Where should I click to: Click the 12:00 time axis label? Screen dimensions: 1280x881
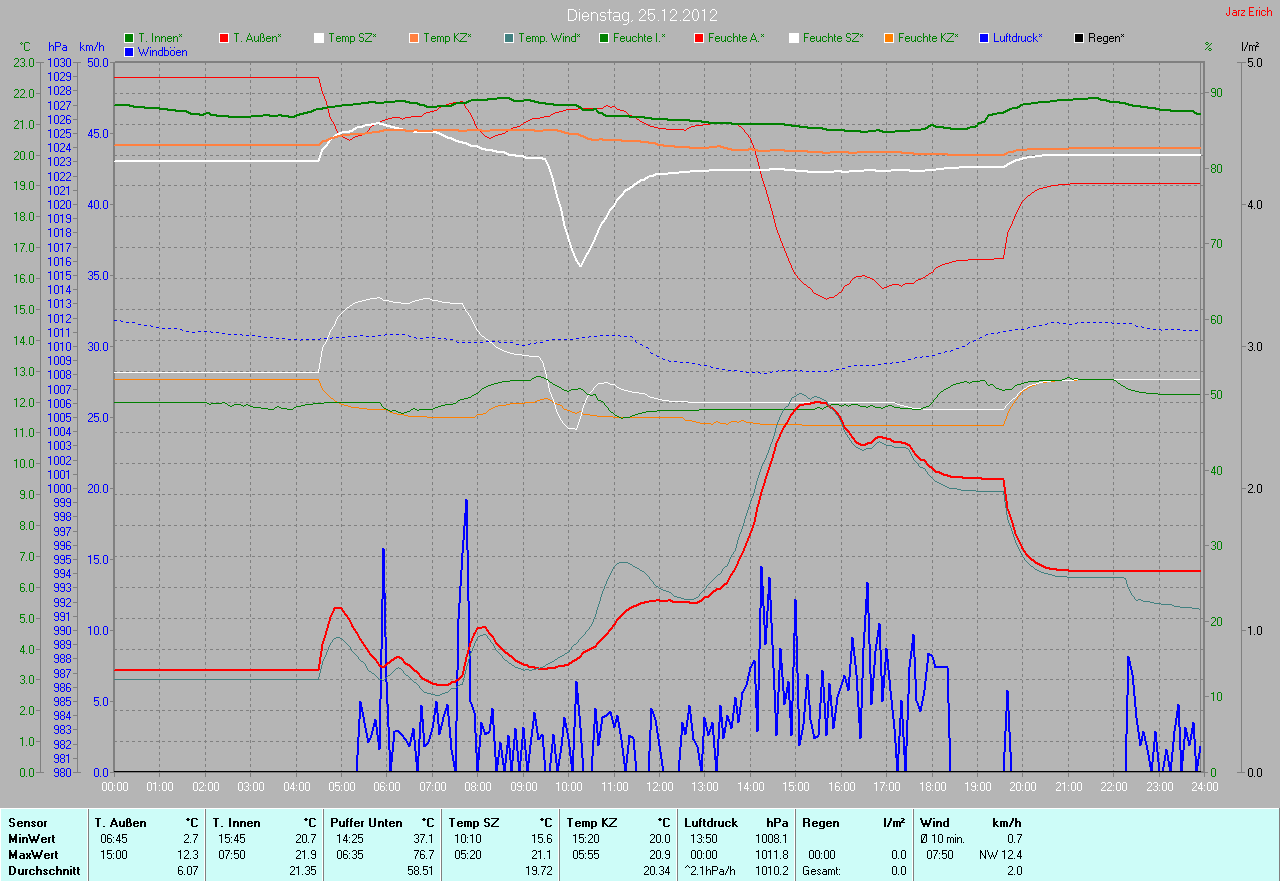click(x=660, y=787)
